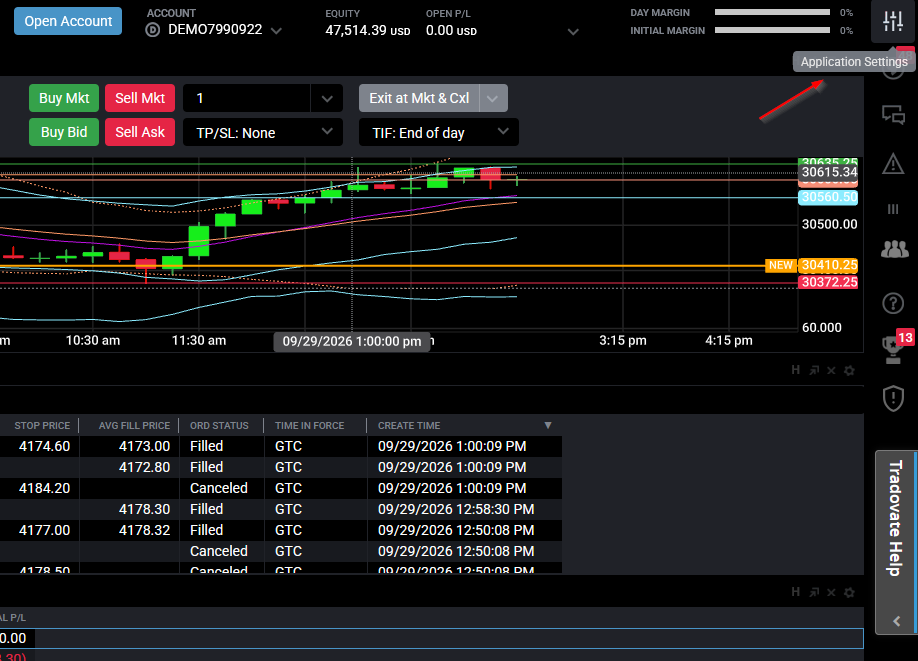Click the NEW order label on the chart
918x661 pixels.
click(780, 265)
